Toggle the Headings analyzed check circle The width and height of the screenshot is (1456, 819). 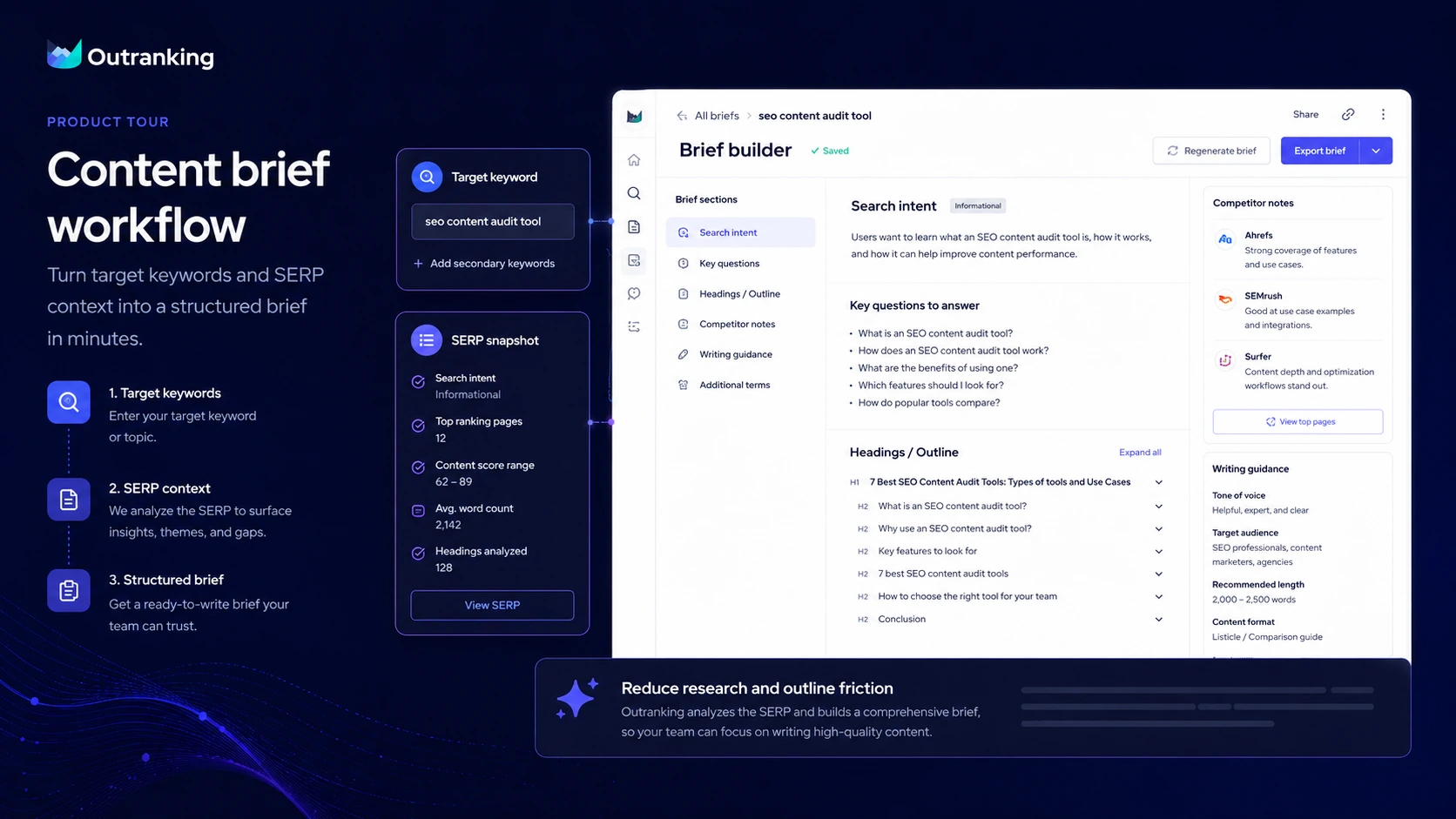click(x=418, y=554)
